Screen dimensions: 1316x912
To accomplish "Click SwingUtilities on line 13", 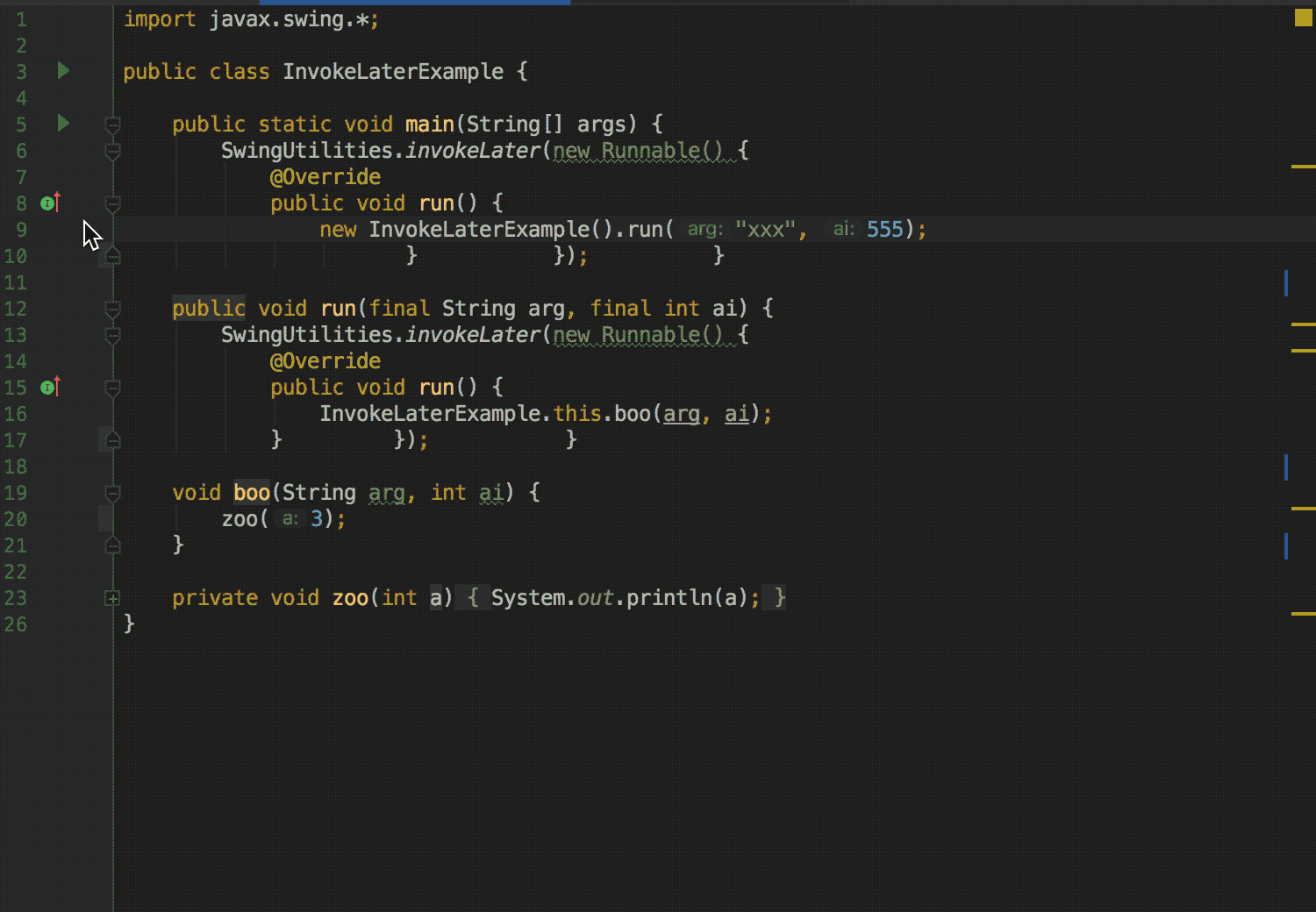I will click(x=307, y=335).
